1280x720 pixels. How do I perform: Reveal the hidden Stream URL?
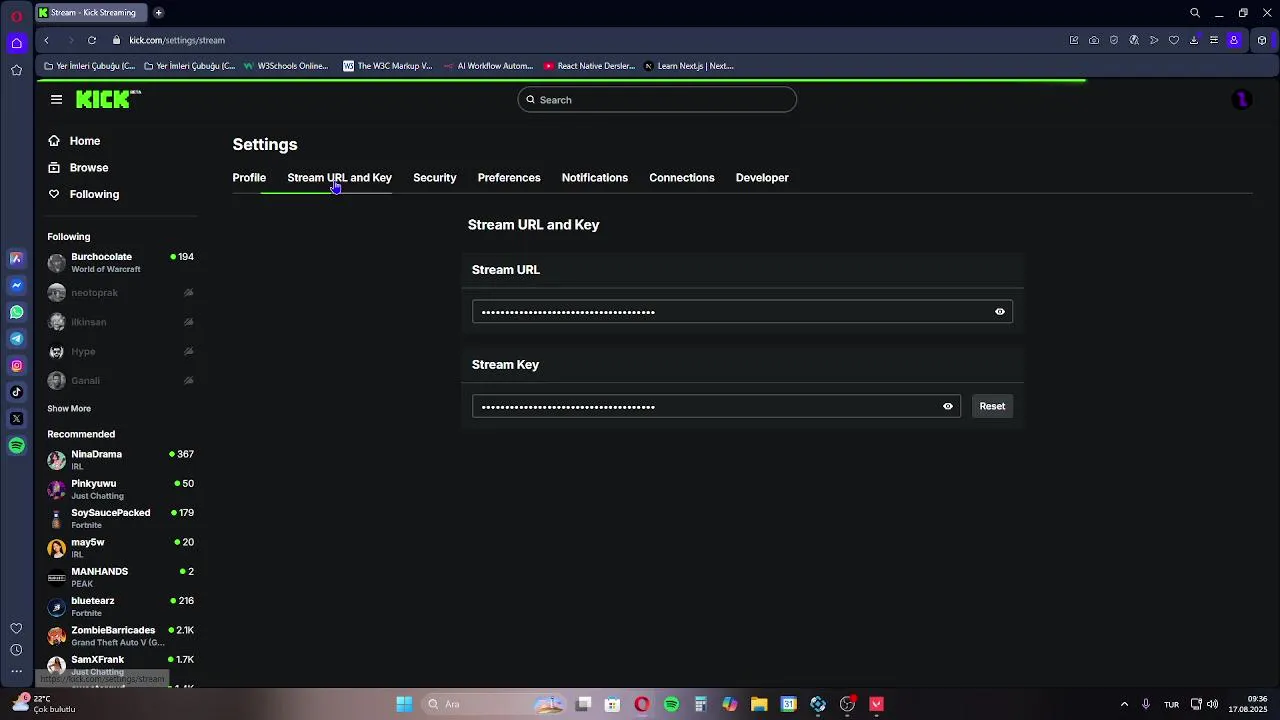pos(999,311)
